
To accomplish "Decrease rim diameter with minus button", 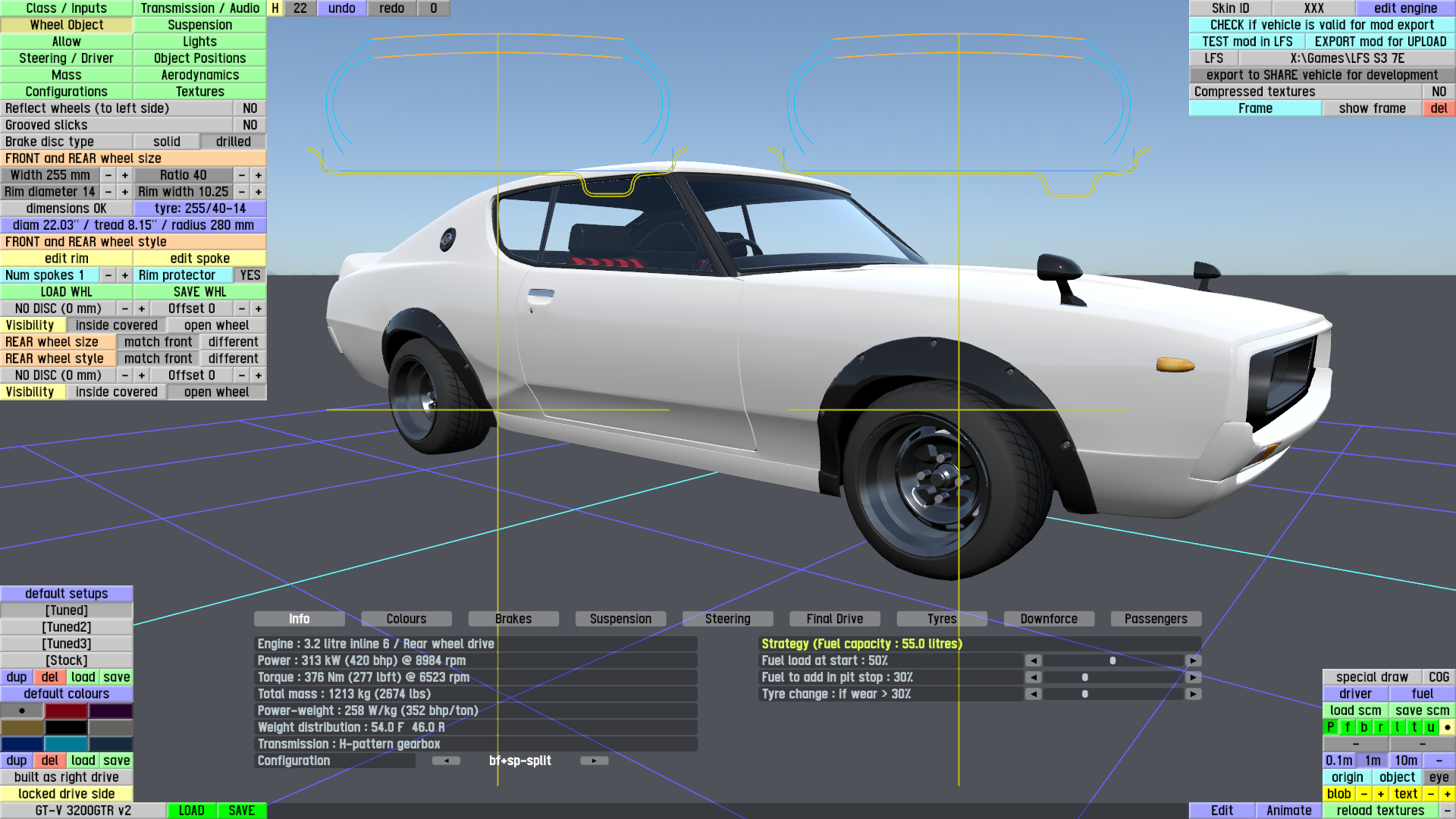I will click(x=108, y=192).
